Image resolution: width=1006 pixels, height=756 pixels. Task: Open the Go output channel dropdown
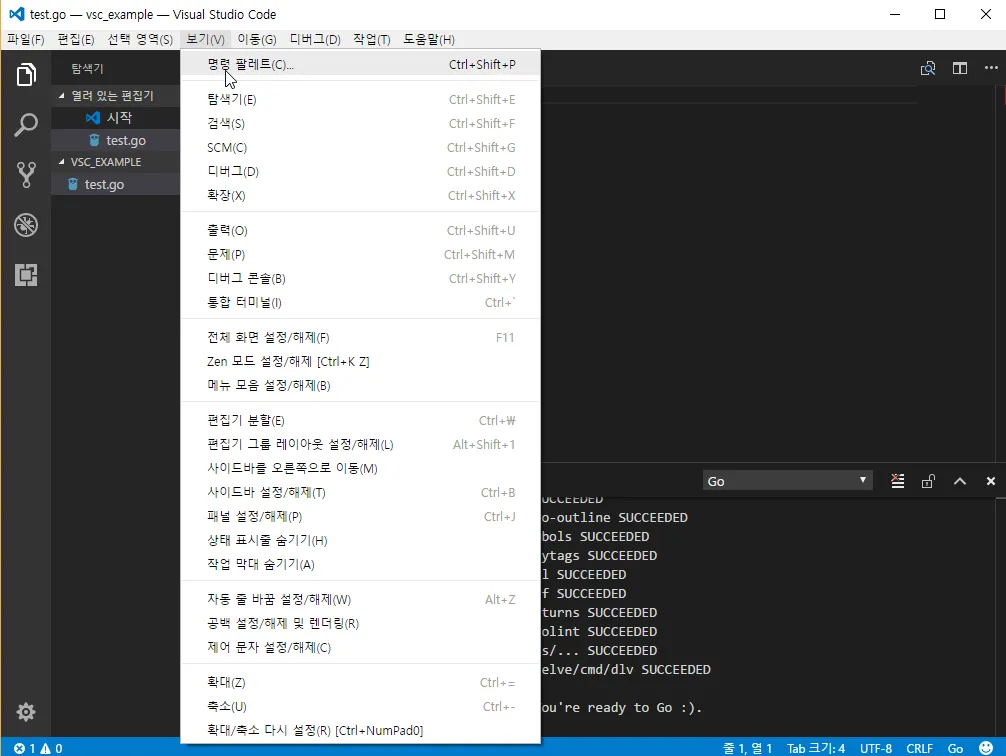tap(787, 481)
